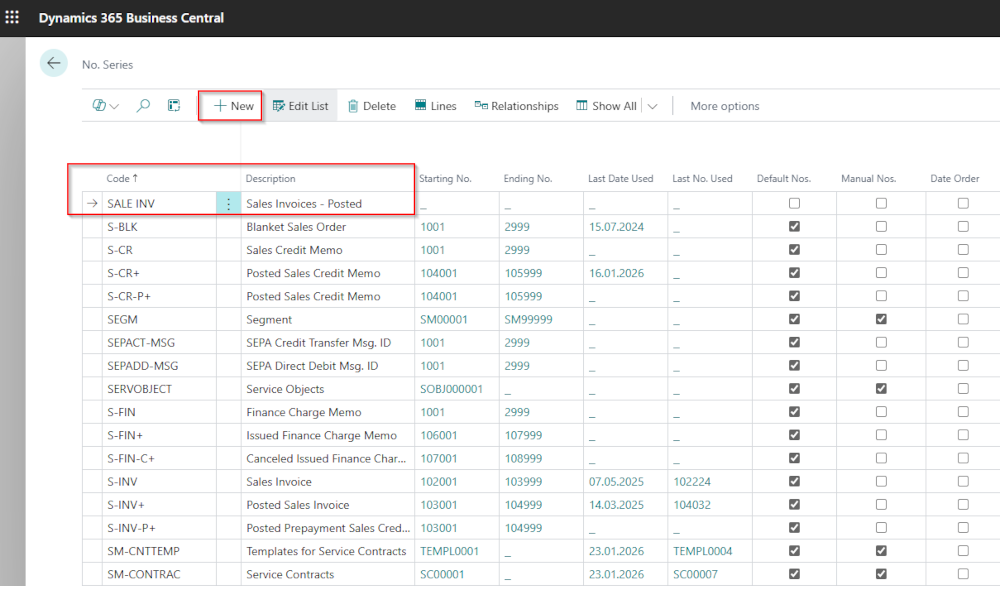
Task: Uncheck Manual Nos. for SM-CNTTEMP row
Action: click(x=881, y=550)
